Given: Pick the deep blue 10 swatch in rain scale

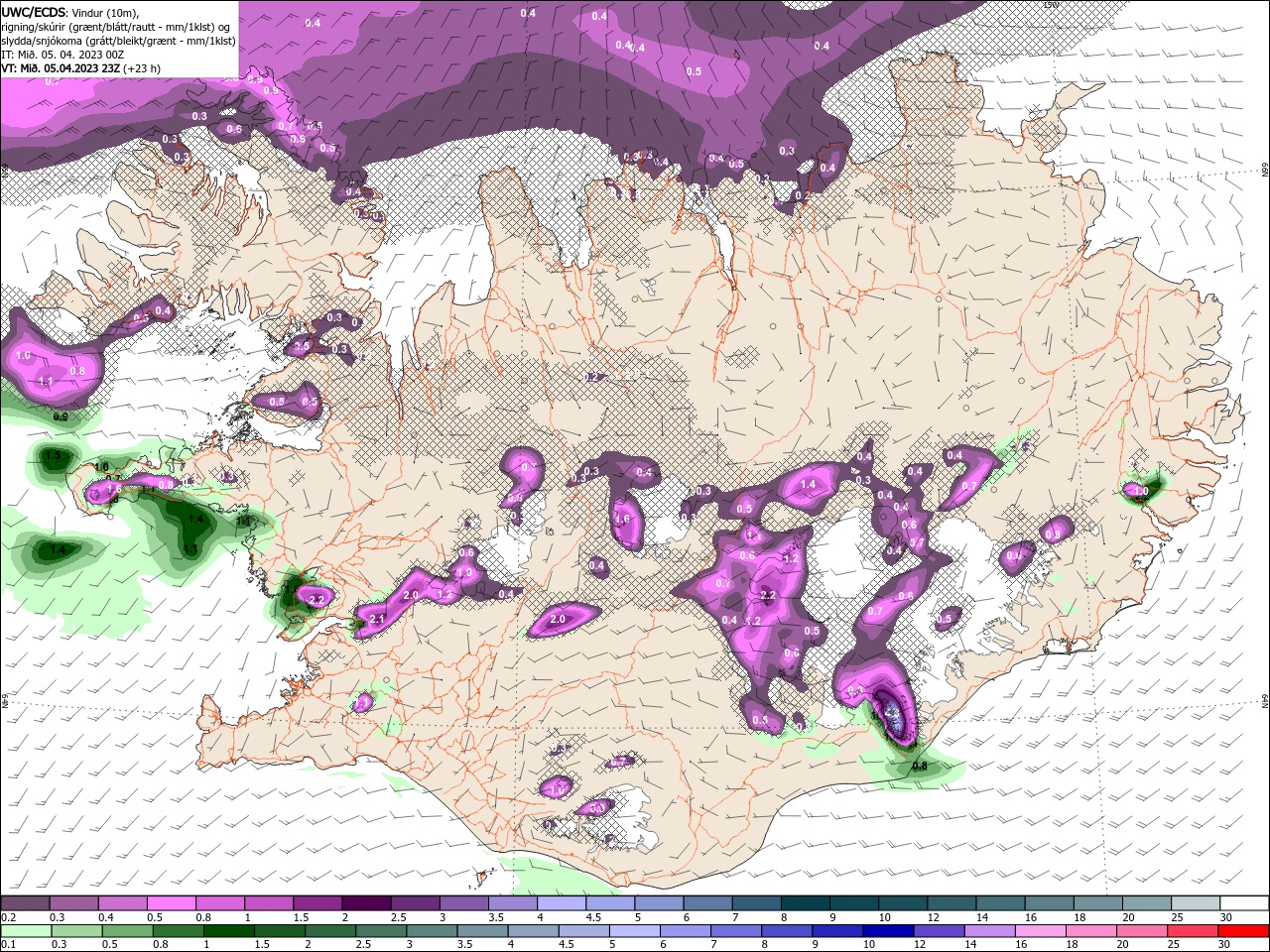Looking at the screenshot, I should [x=888, y=931].
